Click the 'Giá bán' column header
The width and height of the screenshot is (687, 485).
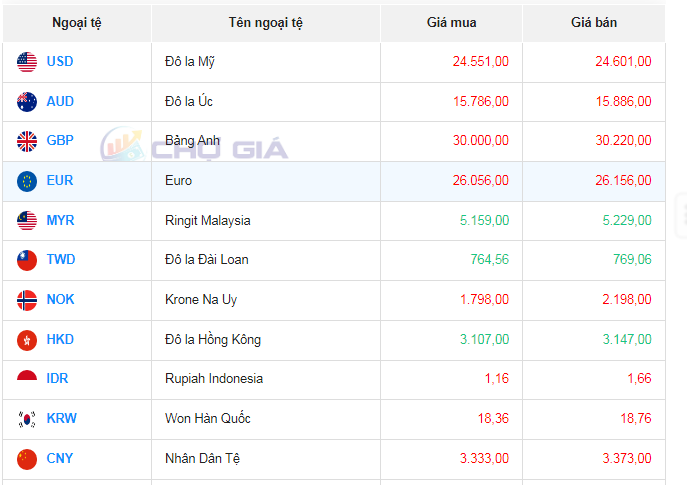tap(594, 23)
